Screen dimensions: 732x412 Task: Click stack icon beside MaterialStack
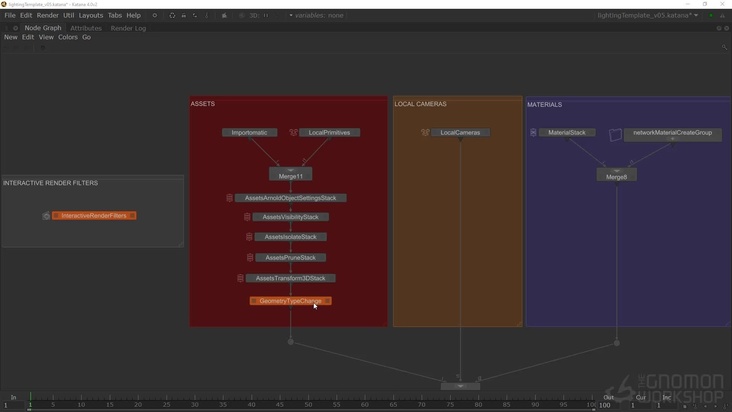[x=533, y=133]
